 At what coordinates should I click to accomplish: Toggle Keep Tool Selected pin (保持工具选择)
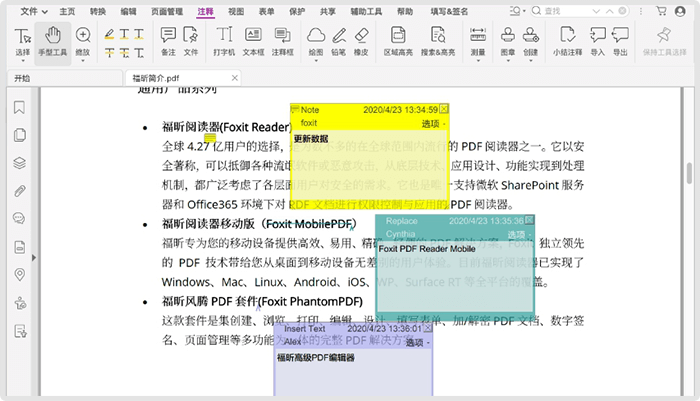pyautogui.click(x=664, y=41)
